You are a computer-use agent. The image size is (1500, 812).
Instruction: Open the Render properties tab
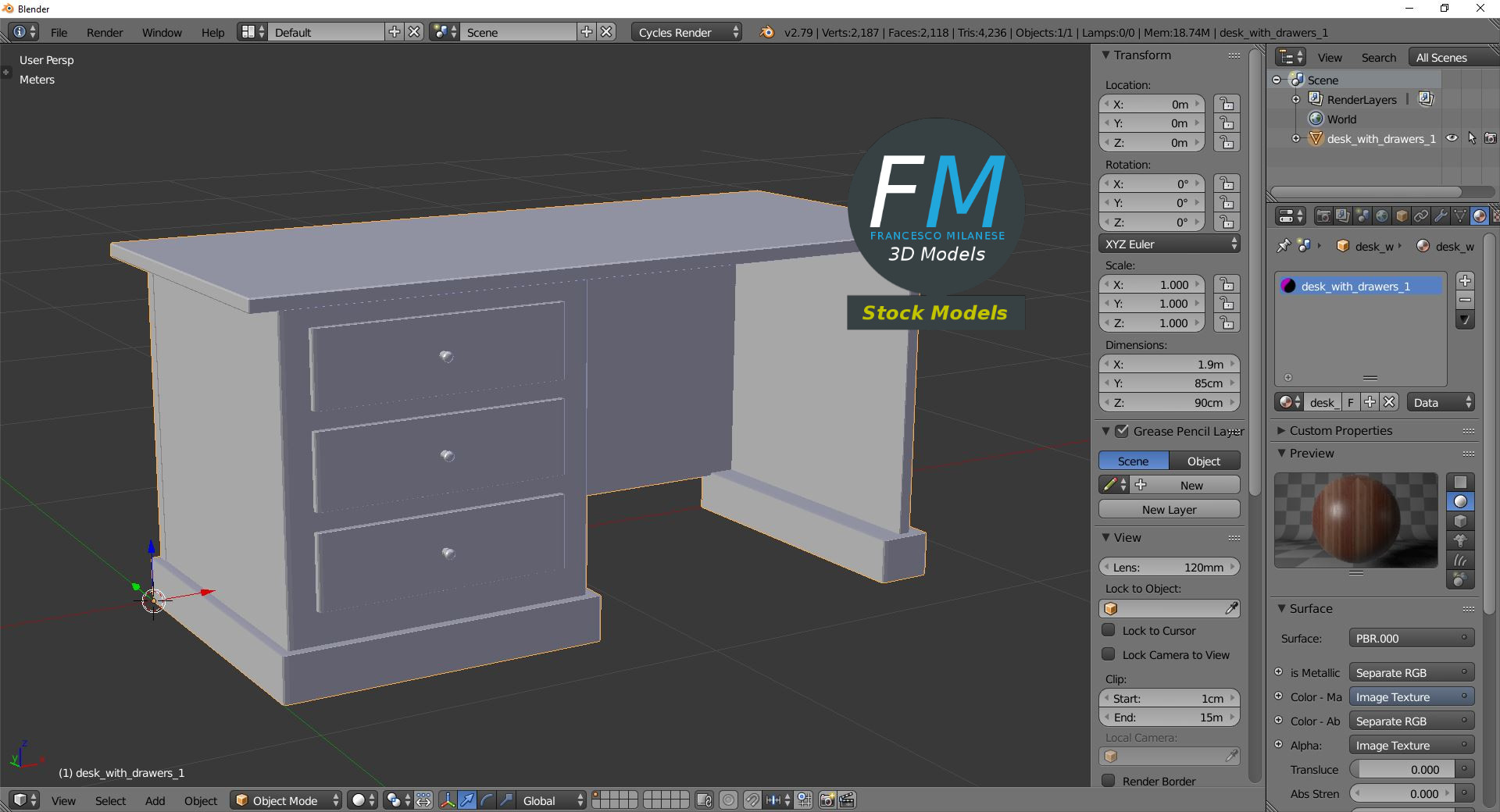pyautogui.click(x=1324, y=216)
